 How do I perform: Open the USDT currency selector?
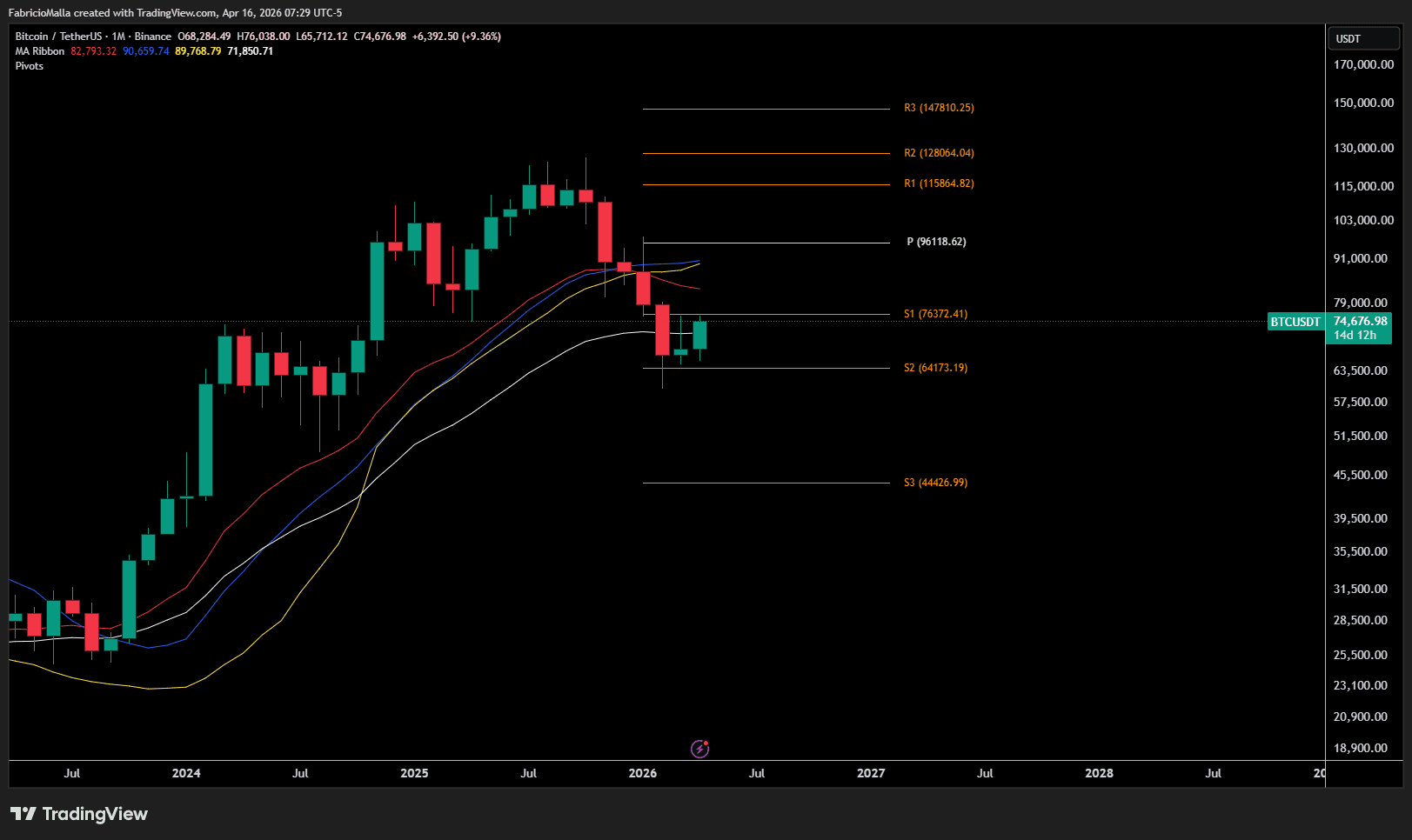[1362, 39]
